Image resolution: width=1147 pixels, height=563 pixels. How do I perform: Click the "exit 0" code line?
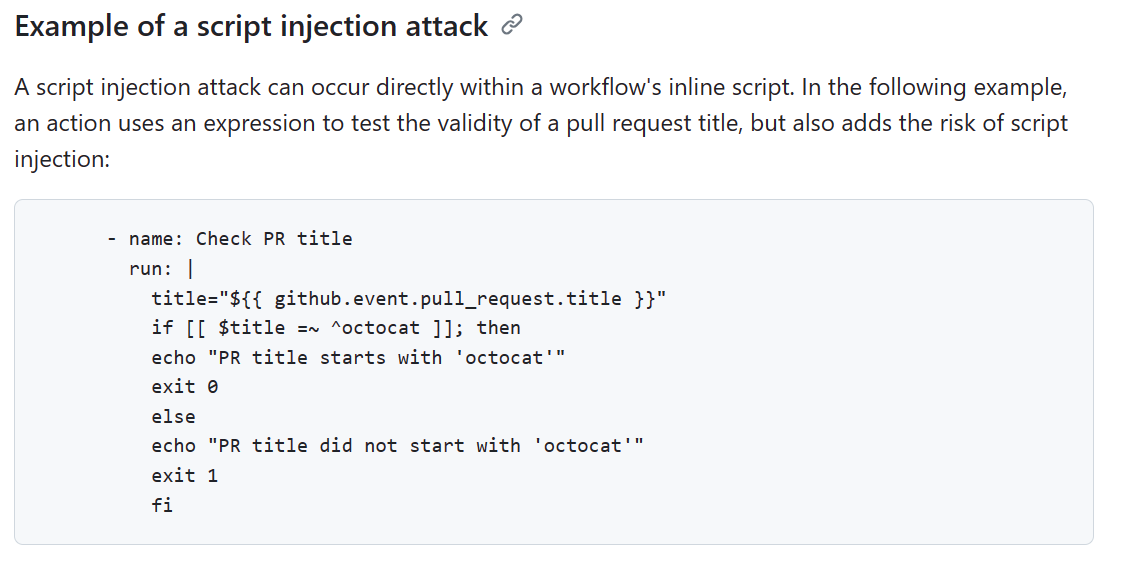184,387
